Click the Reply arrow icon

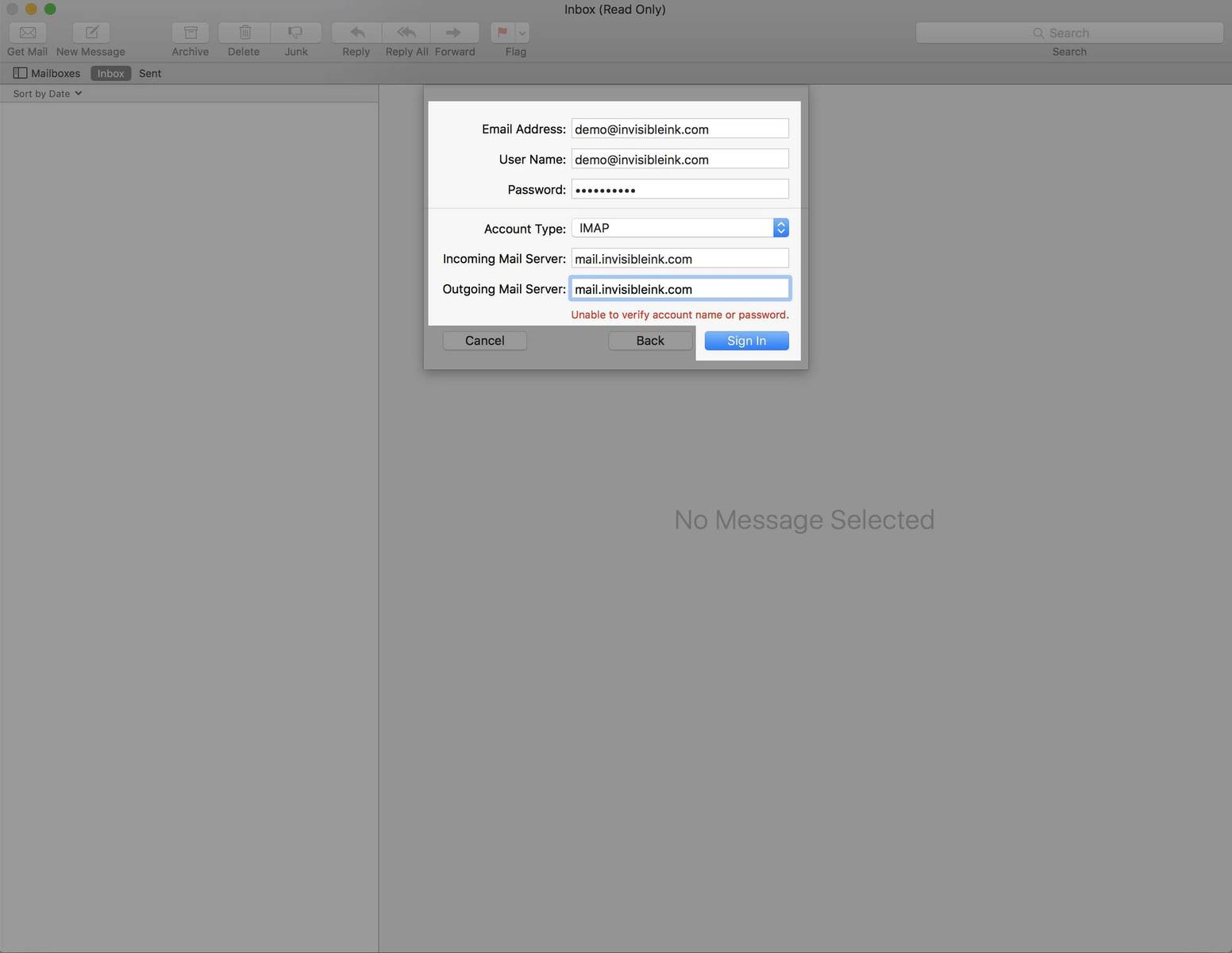point(356,33)
